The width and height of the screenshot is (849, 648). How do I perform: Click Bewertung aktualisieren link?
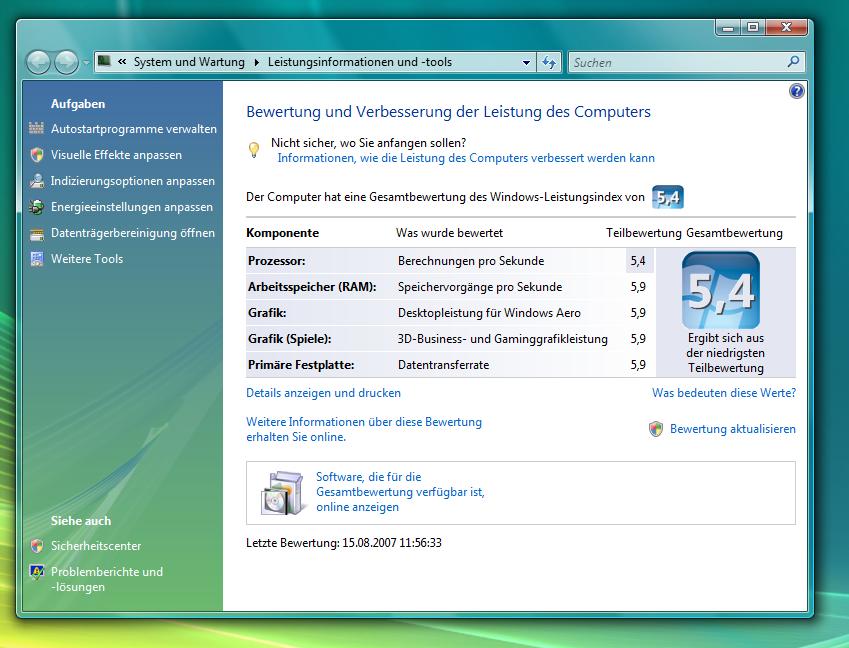coord(733,429)
